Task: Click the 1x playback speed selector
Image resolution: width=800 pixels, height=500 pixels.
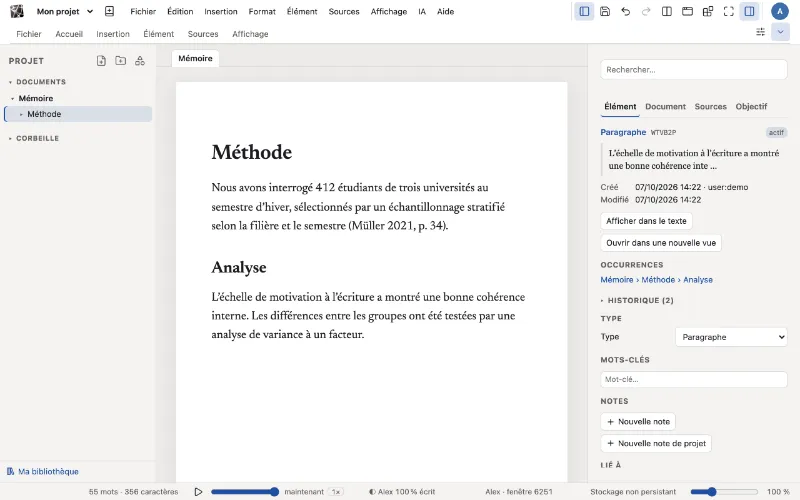Action: (x=336, y=492)
